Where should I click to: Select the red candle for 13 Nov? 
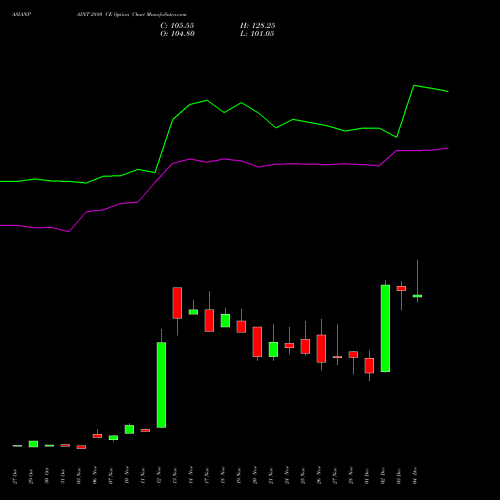click(x=177, y=303)
